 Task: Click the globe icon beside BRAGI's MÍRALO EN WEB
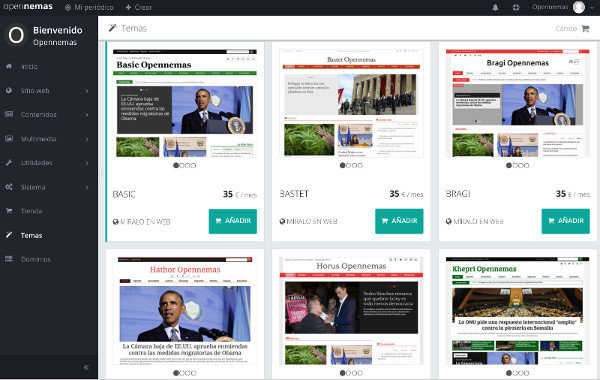click(448, 221)
